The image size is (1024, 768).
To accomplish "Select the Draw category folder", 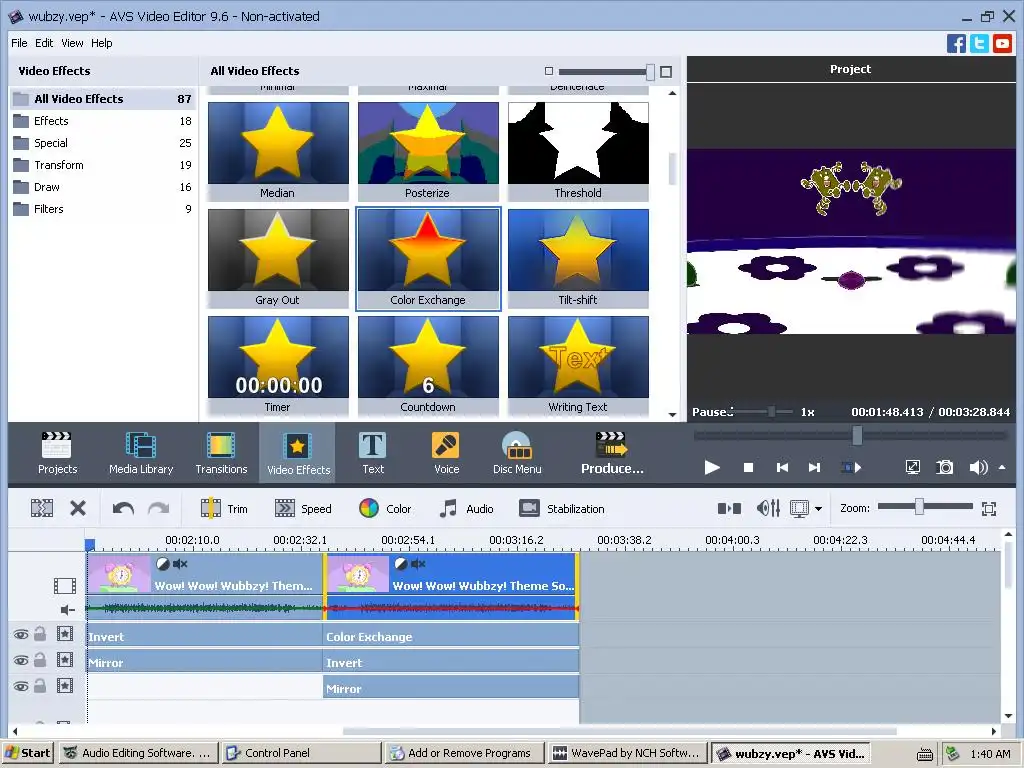I will click(103, 187).
